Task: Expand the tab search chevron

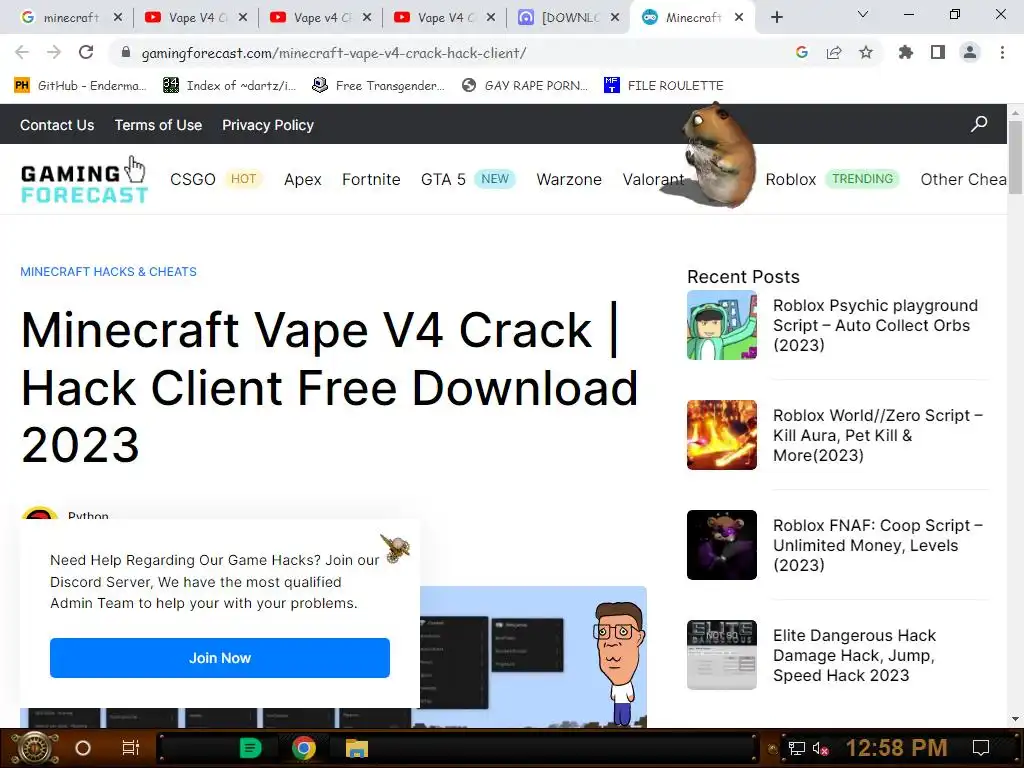Action: click(x=863, y=14)
